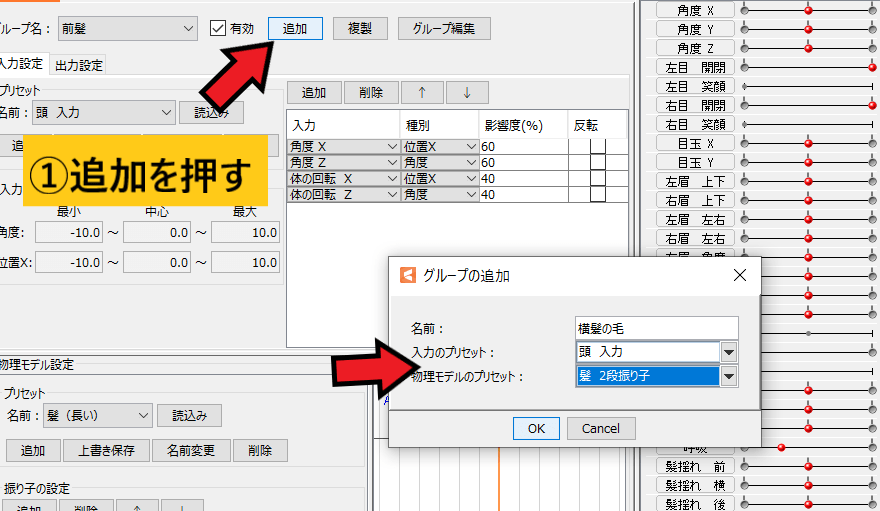This screenshot has width=880, height=511.
Task: Open 物理モデルのプリセット dropdown arrow in dialog
Action: [x=729, y=376]
